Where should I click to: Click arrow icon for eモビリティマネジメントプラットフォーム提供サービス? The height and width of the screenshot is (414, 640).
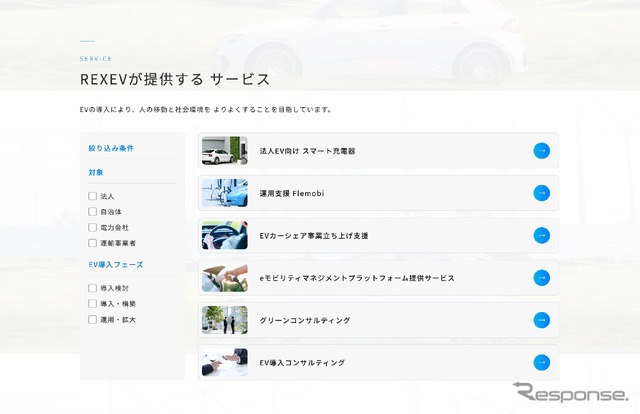tap(541, 278)
